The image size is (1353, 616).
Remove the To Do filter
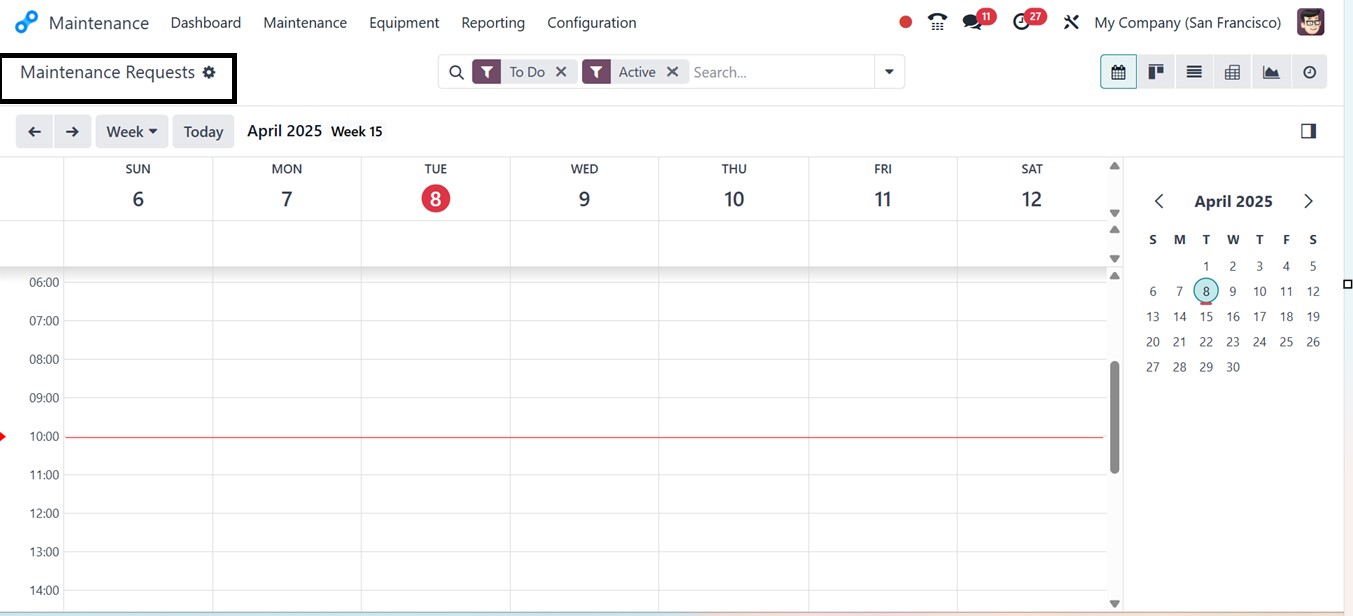(561, 72)
